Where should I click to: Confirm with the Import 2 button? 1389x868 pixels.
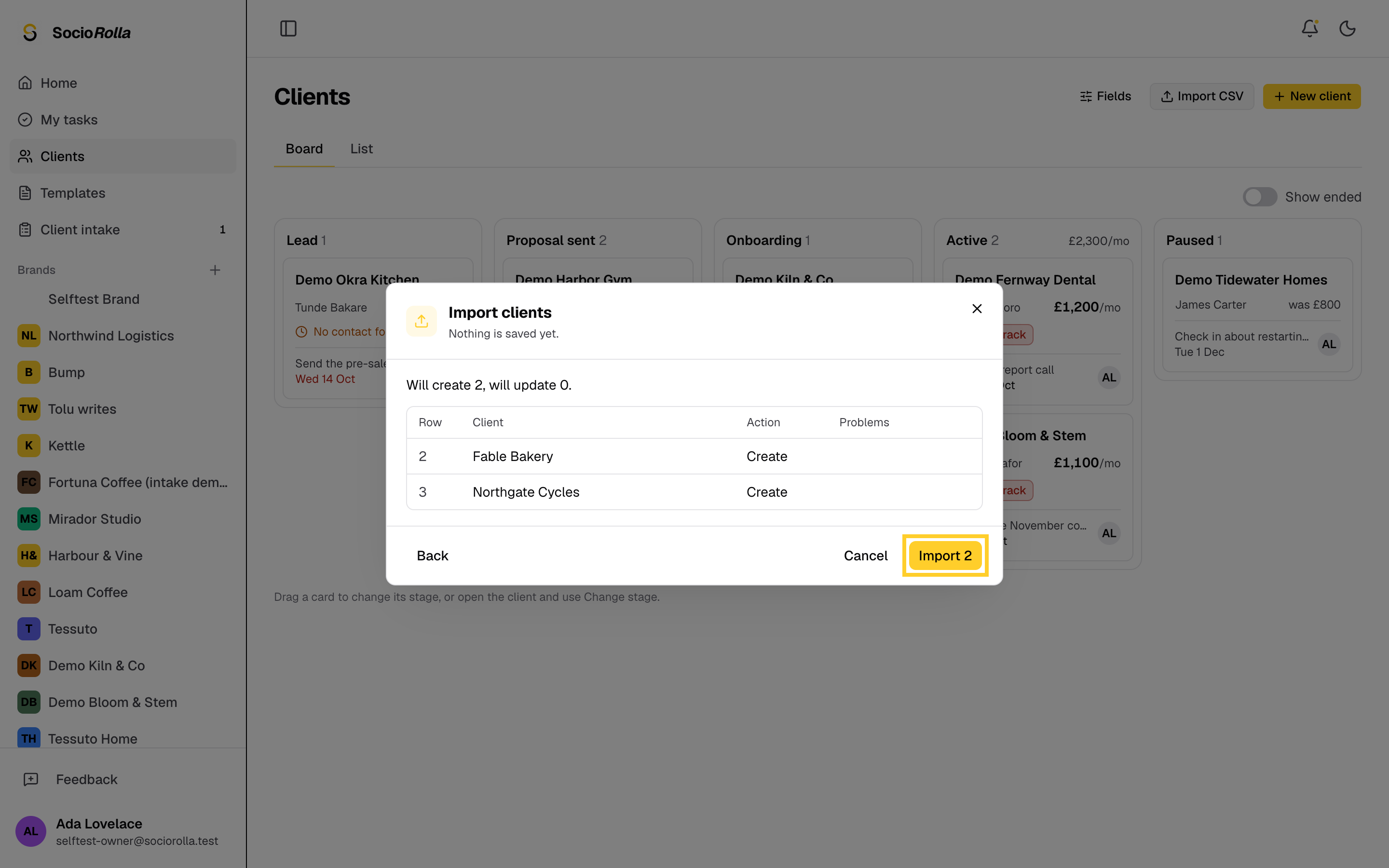point(945,555)
